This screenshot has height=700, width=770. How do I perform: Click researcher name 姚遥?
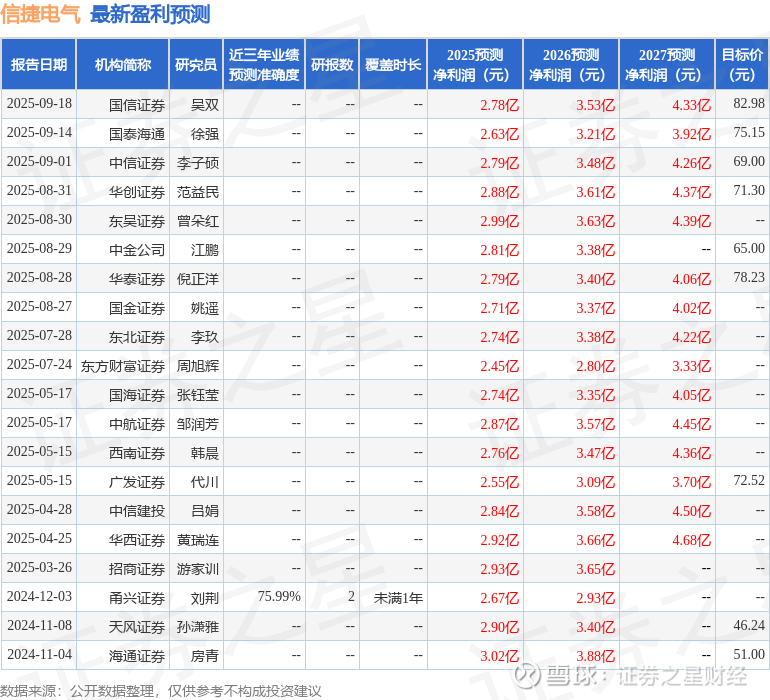[x=205, y=308]
